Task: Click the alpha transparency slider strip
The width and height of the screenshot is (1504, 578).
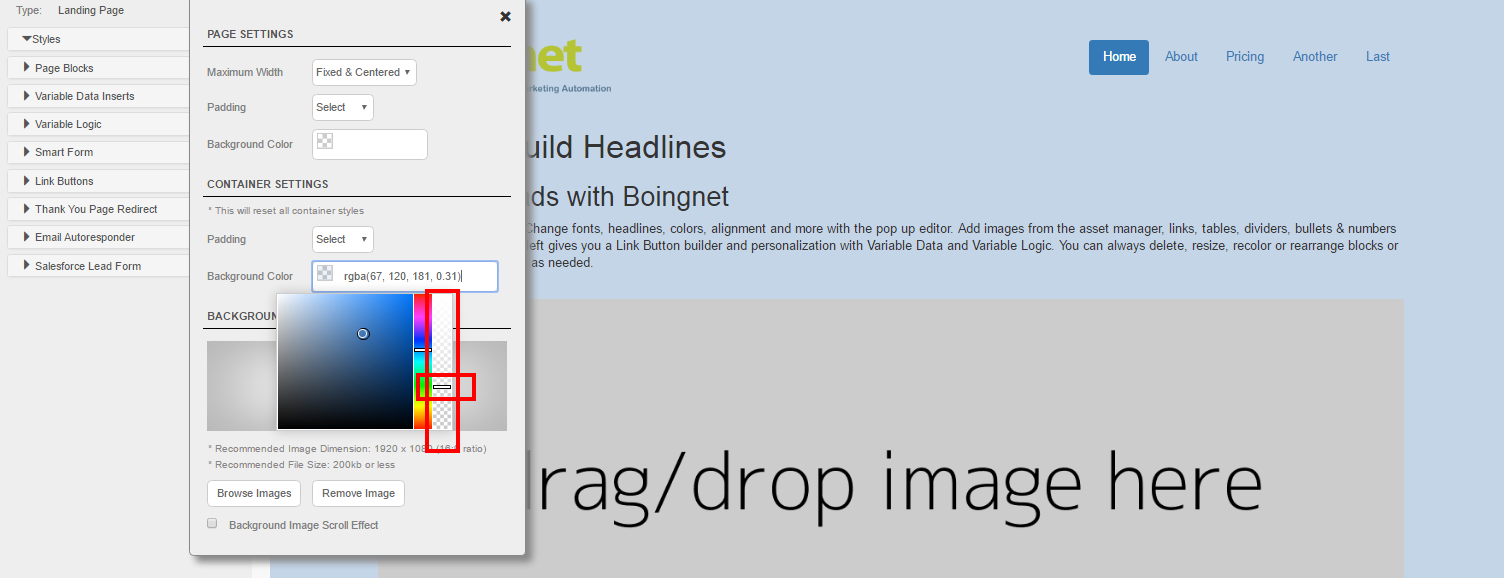Action: coord(442,361)
